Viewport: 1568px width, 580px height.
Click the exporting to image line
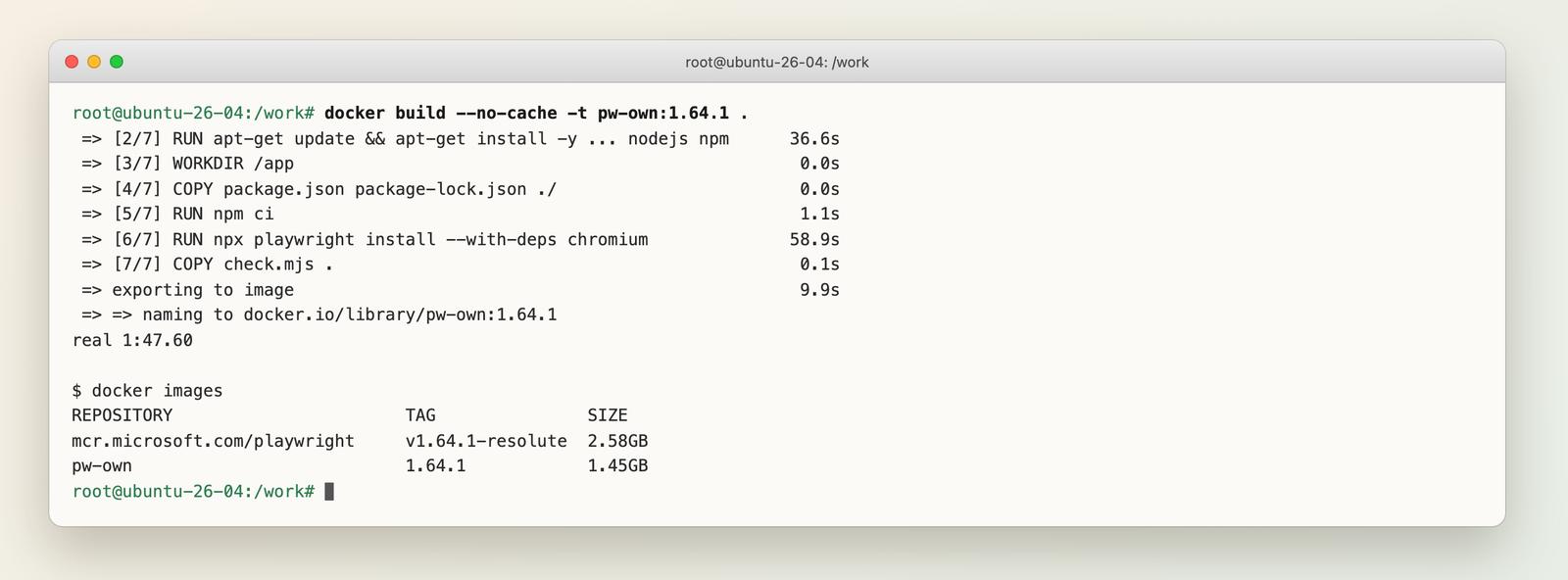click(x=461, y=290)
